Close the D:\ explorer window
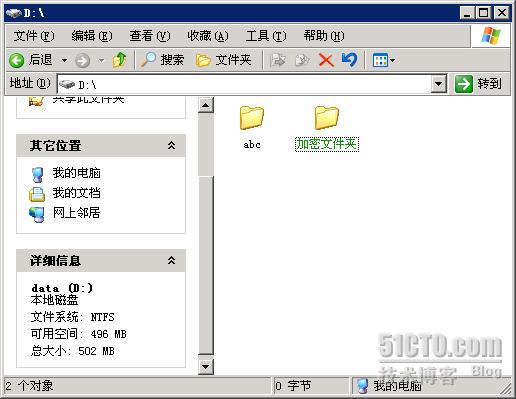This screenshot has height=399, width=516. [x=501, y=13]
